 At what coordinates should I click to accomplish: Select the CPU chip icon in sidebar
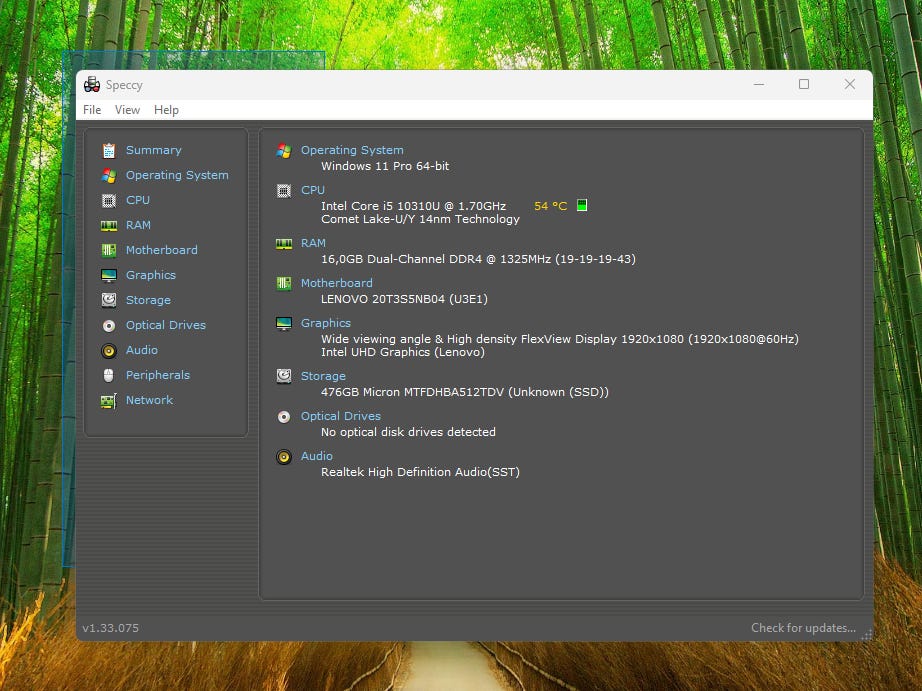click(109, 200)
